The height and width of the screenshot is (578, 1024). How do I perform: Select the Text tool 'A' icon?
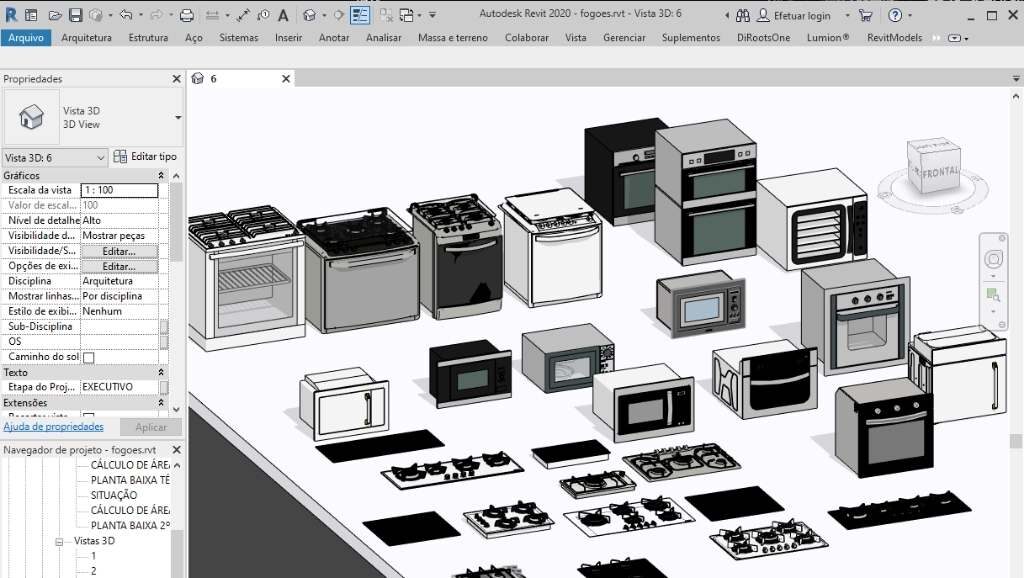[283, 15]
